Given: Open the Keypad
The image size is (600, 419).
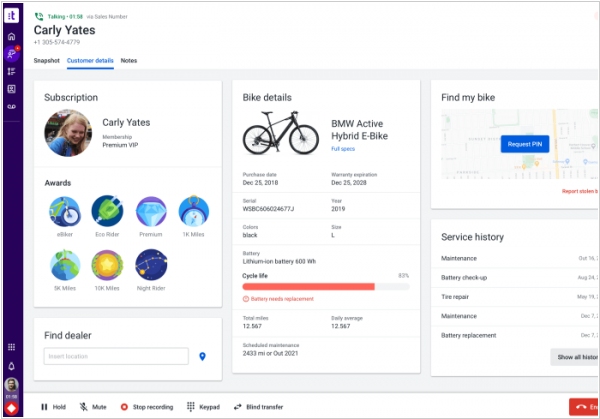Looking at the screenshot, I should coord(203,407).
